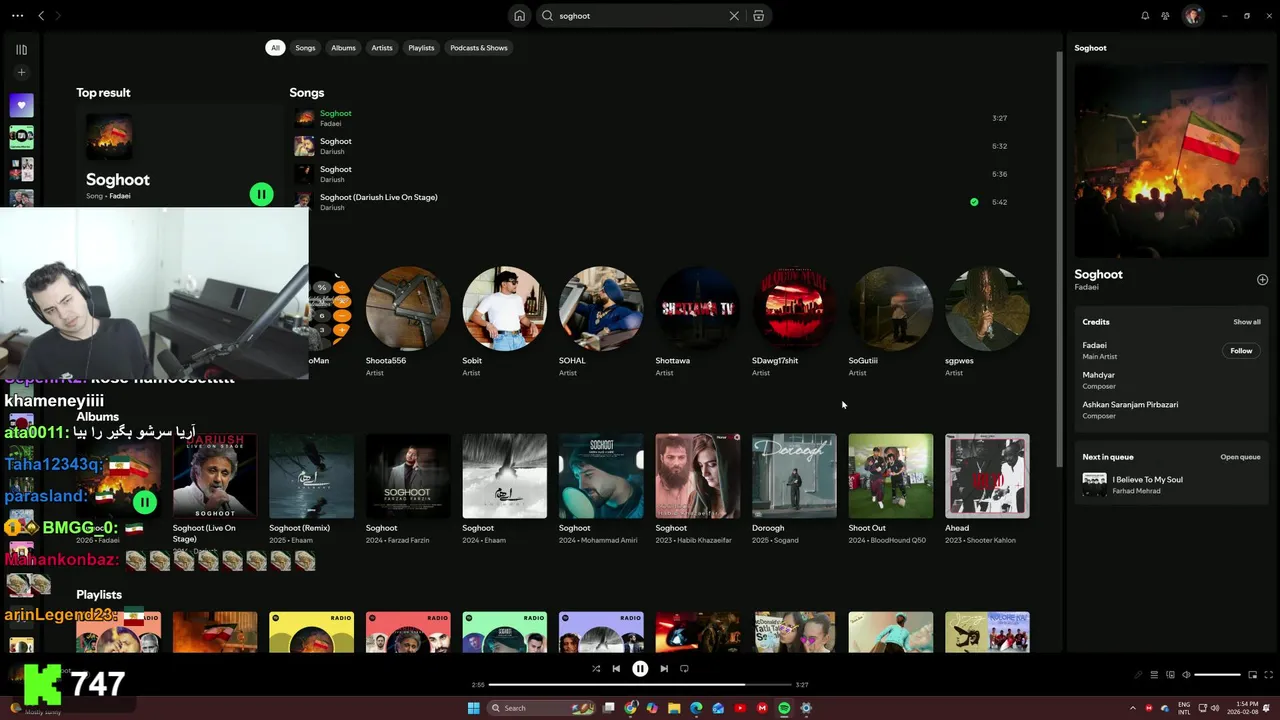The height and width of the screenshot is (720, 1280).
Task: Select the Albums filter chip
Action: [343, 48]
